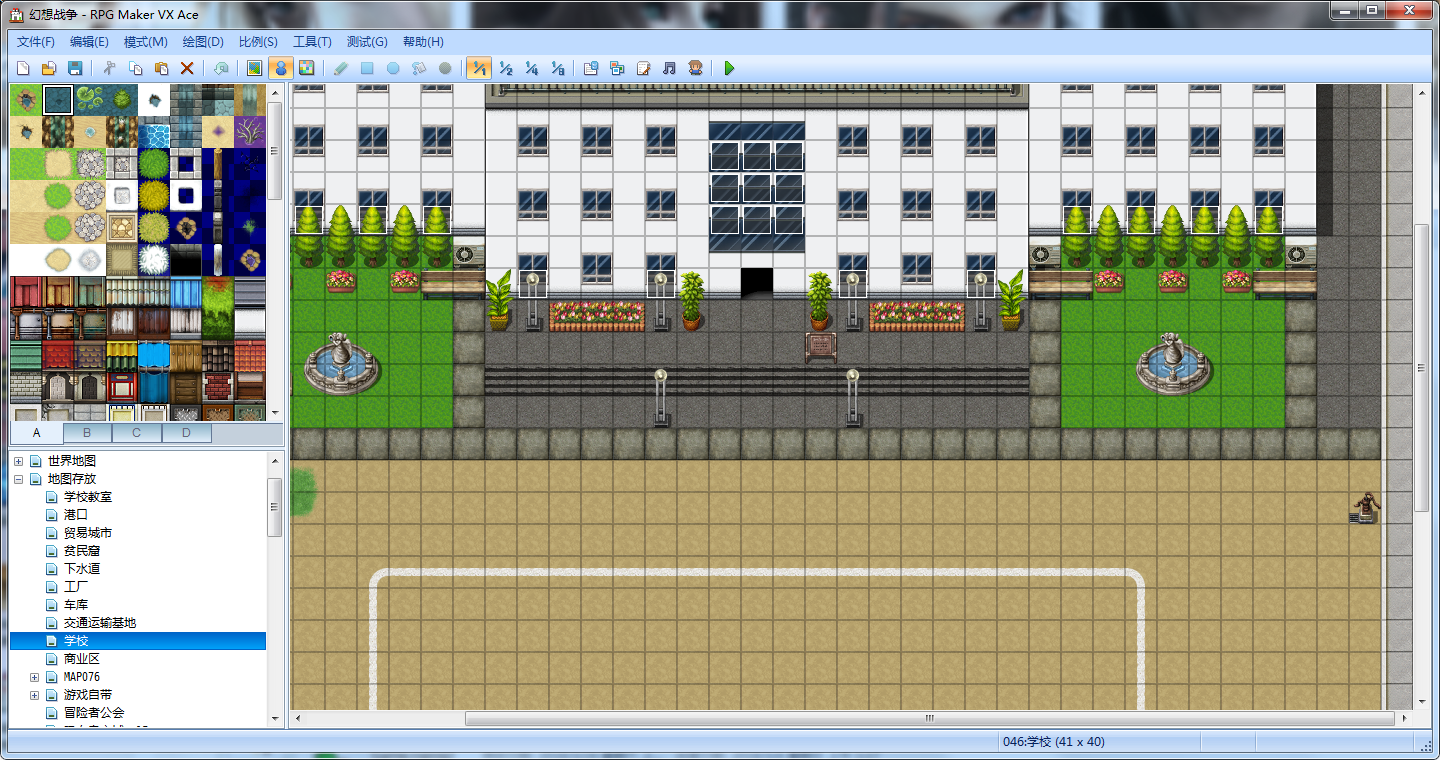Collapse the 地图存放 tree node
Viewport: 1440px width, 760px height.
[x=18, y=479]
